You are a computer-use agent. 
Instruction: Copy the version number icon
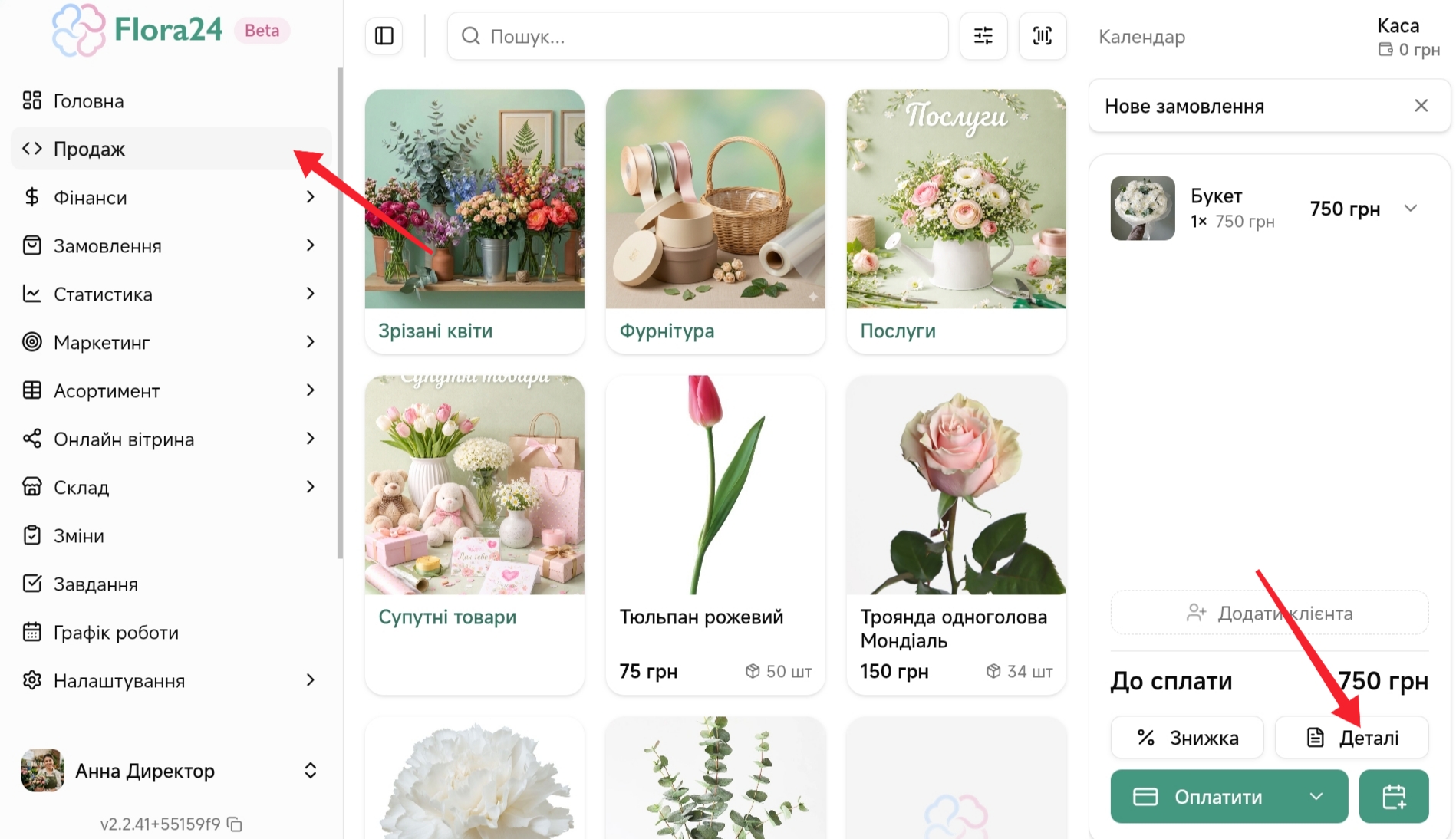coord(236,824)
